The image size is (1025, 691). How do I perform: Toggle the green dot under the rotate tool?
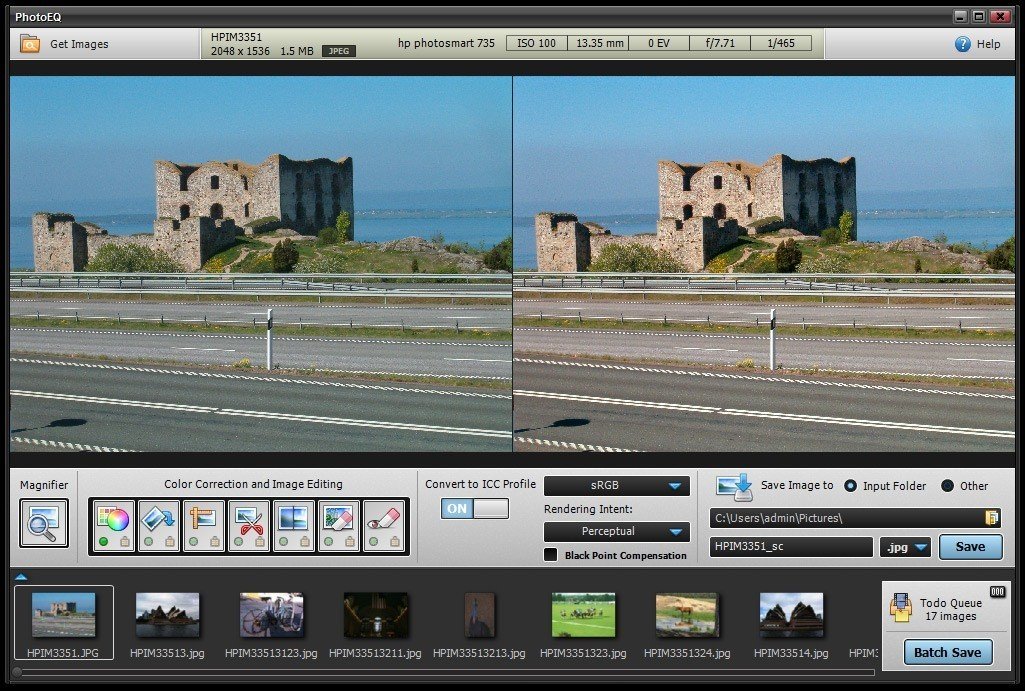[x=148, y=542]
